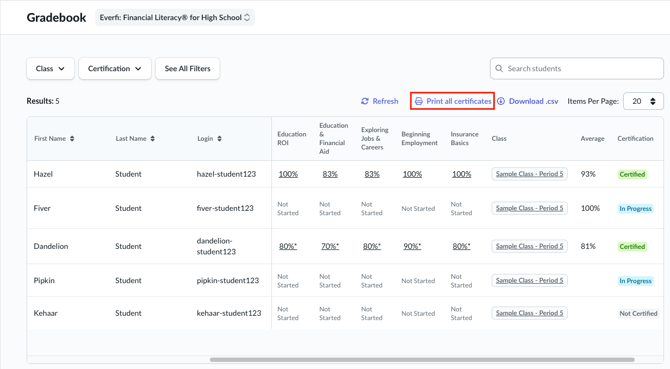Click first name Dandelion
670x369 pixels.
pyautogui.click(x=51, y=246)
